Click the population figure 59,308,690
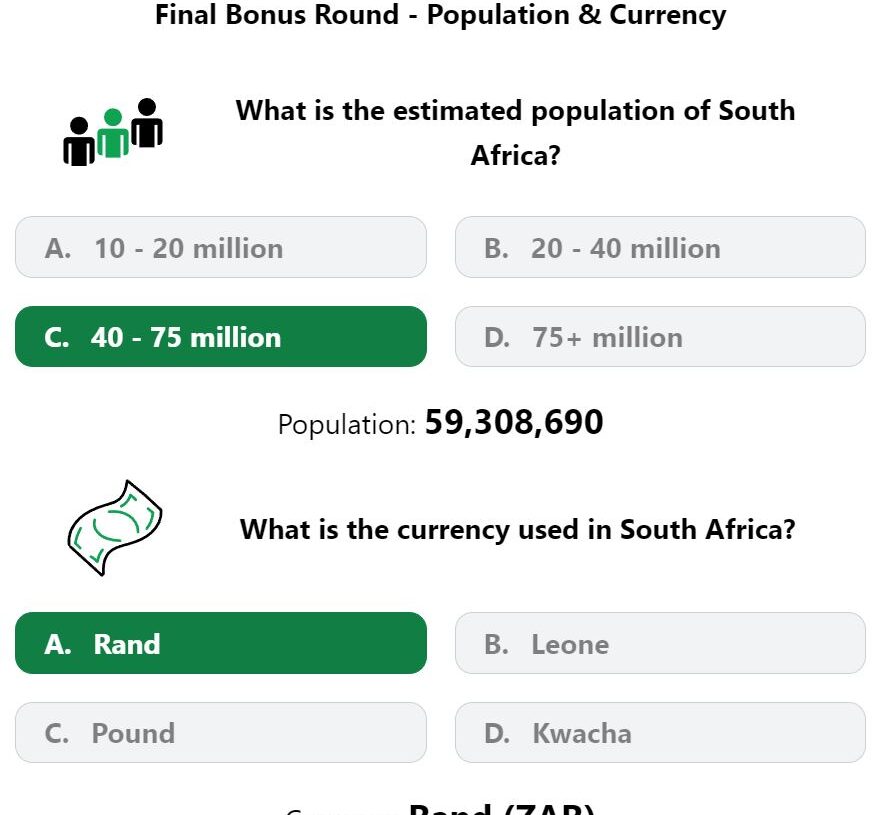 pos(514,422)
